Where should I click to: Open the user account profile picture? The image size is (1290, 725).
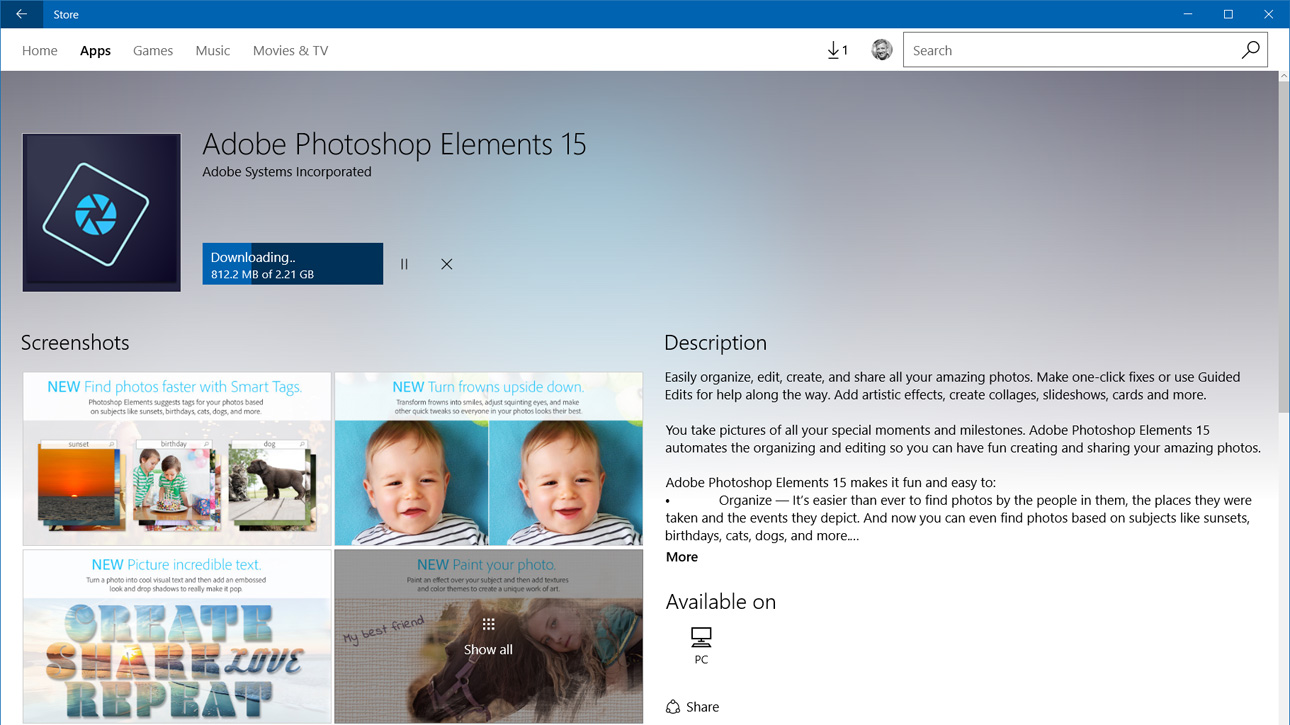point(881,49)
